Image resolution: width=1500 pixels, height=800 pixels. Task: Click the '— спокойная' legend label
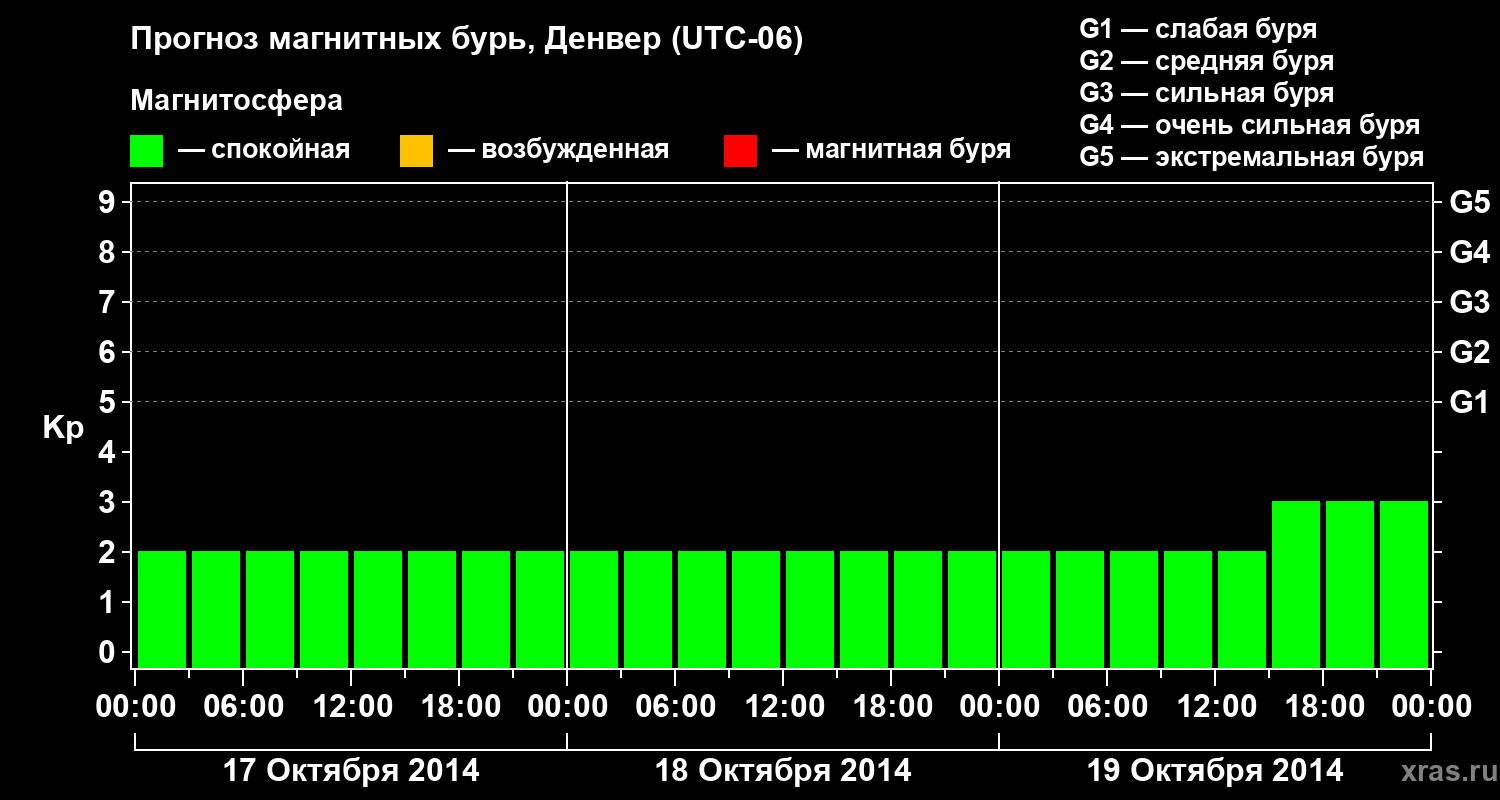[x=264, y=150]
